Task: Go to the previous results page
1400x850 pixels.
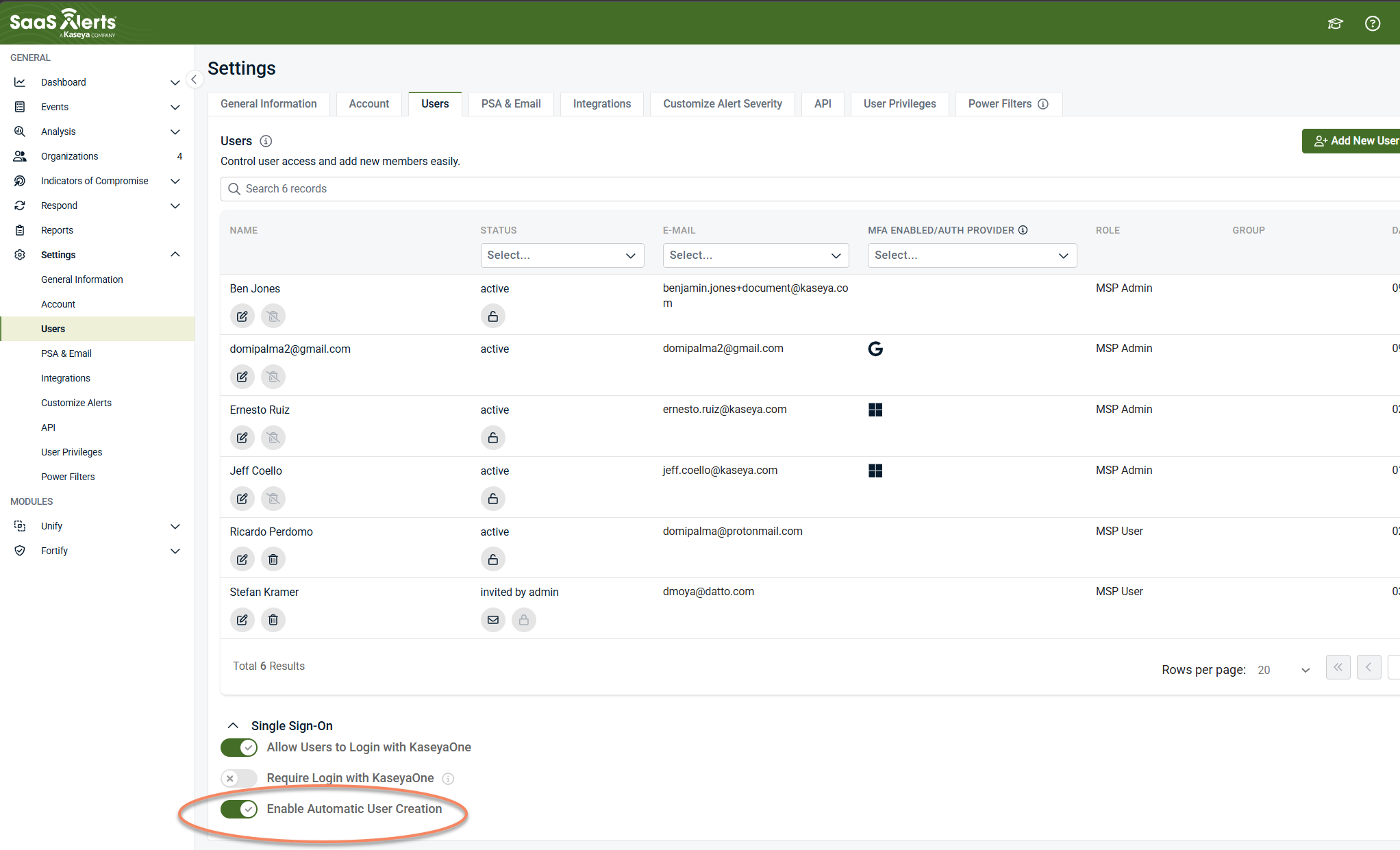Action: point(1368,667)
